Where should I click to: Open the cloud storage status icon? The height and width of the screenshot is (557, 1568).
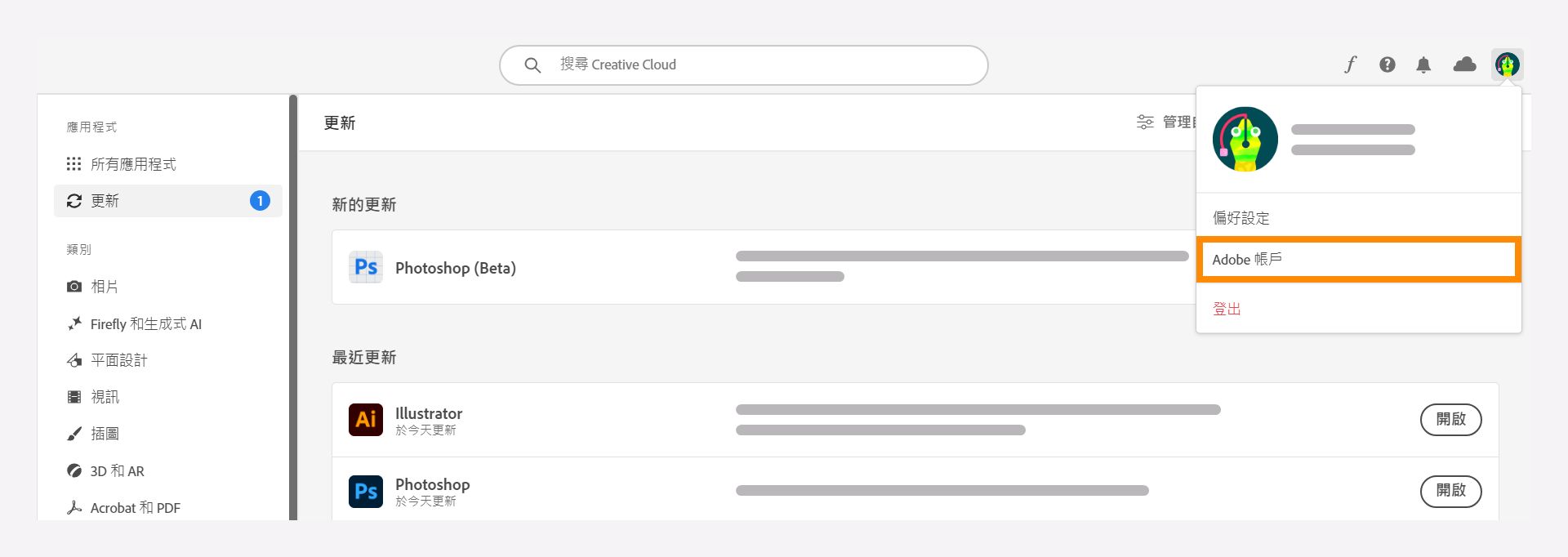(x=1465, y=65)
